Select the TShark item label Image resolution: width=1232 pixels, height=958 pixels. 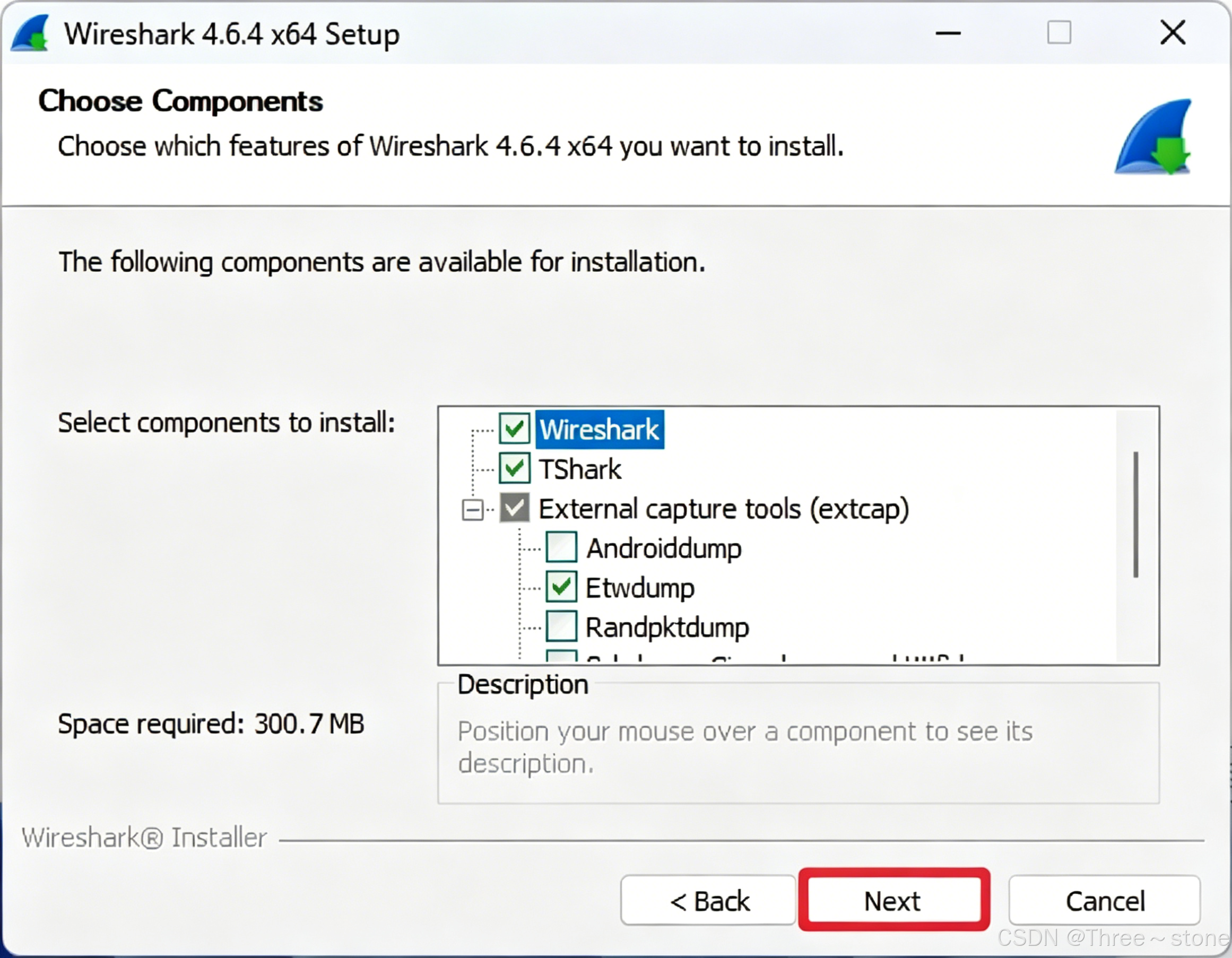tap(580, 469)
